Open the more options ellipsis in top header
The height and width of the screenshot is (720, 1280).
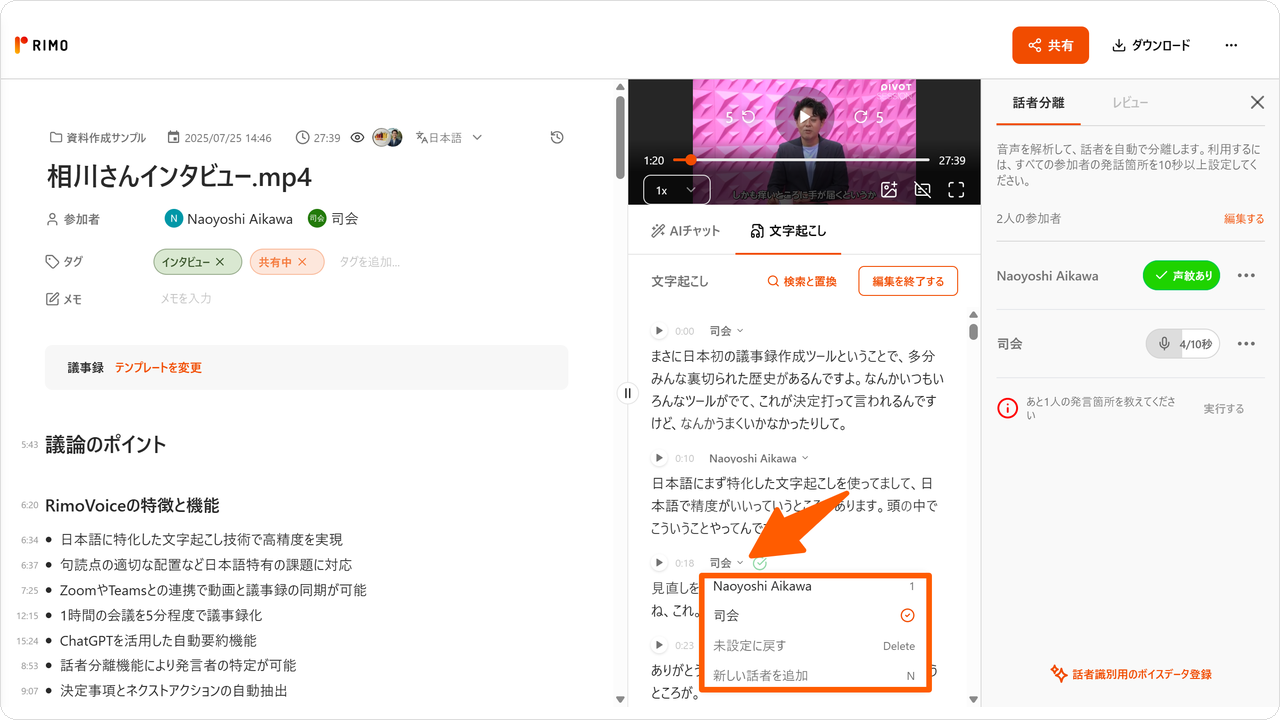click(1231, 45)
